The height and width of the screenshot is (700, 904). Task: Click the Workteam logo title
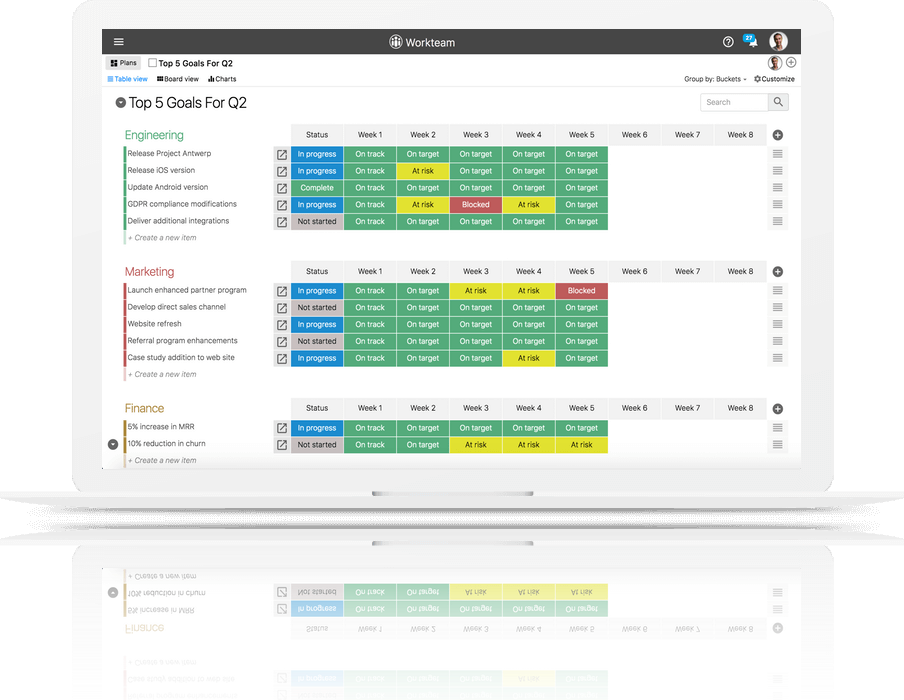pos(422,42)
